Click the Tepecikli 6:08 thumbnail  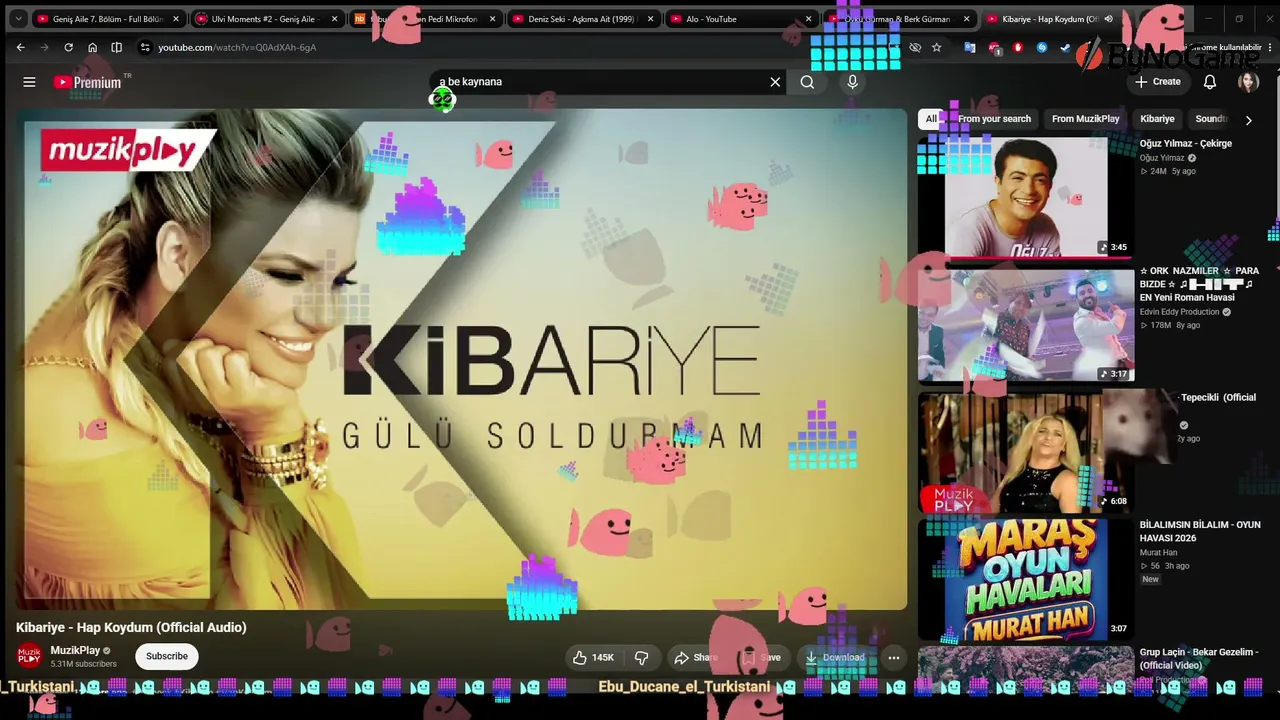[x=1026, y=451]
